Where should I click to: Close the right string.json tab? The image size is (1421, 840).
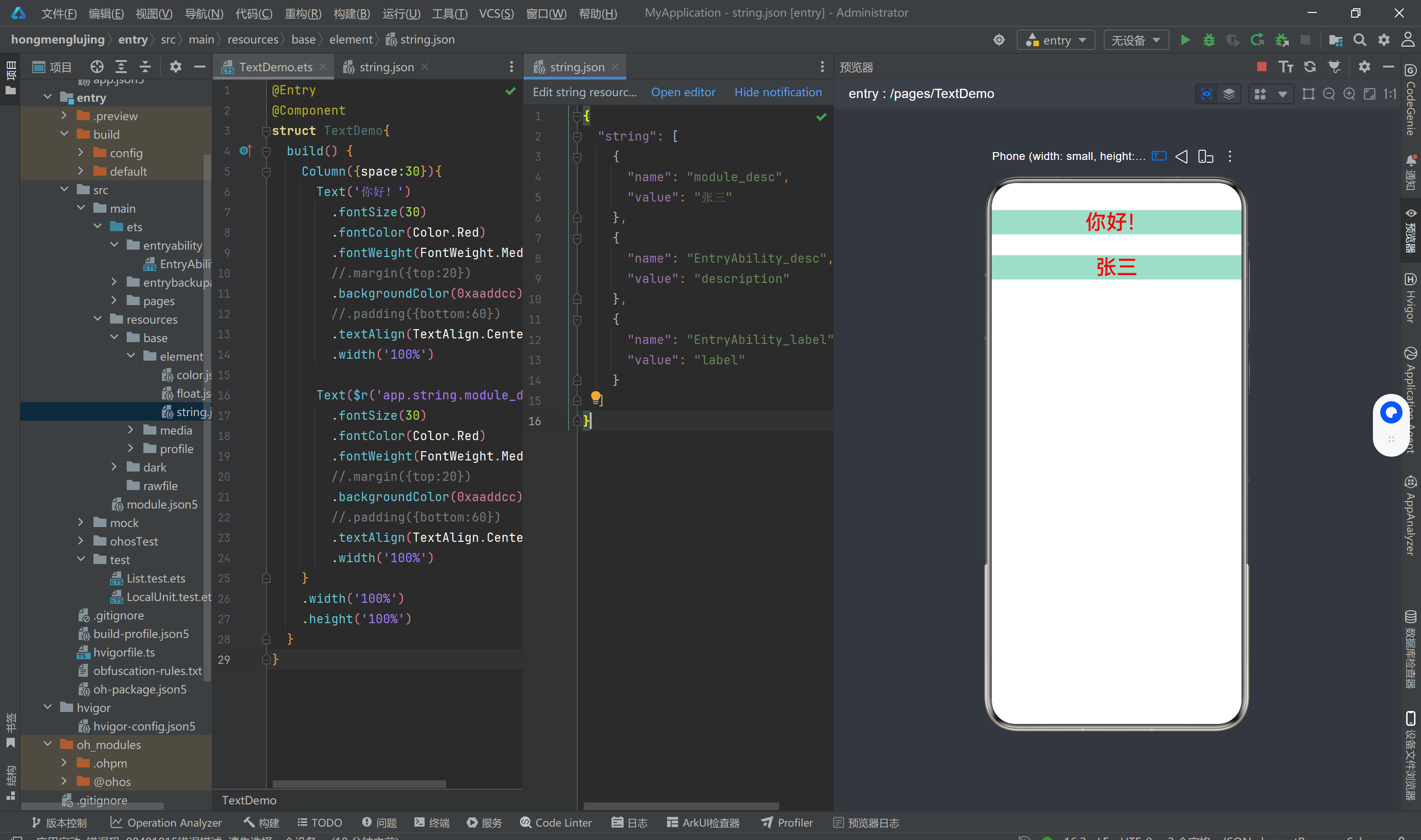(x=615, y=67)
